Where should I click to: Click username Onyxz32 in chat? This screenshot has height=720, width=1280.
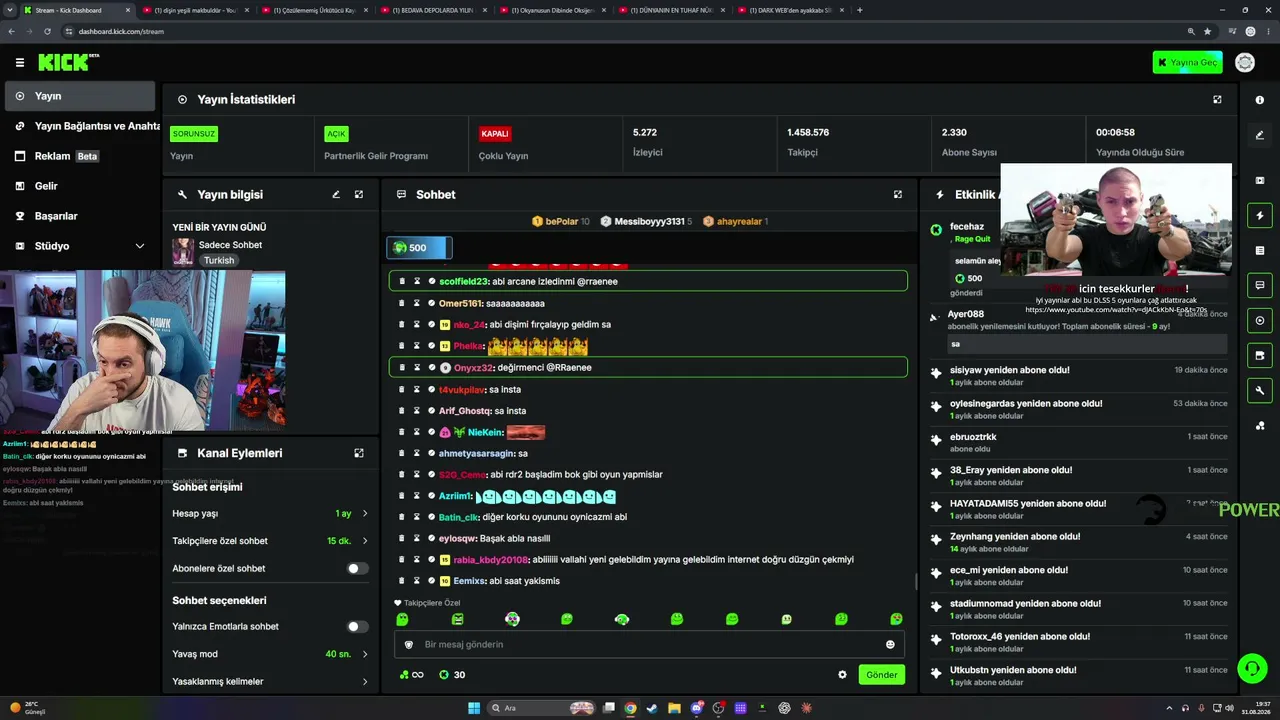(x=474, y=368)
